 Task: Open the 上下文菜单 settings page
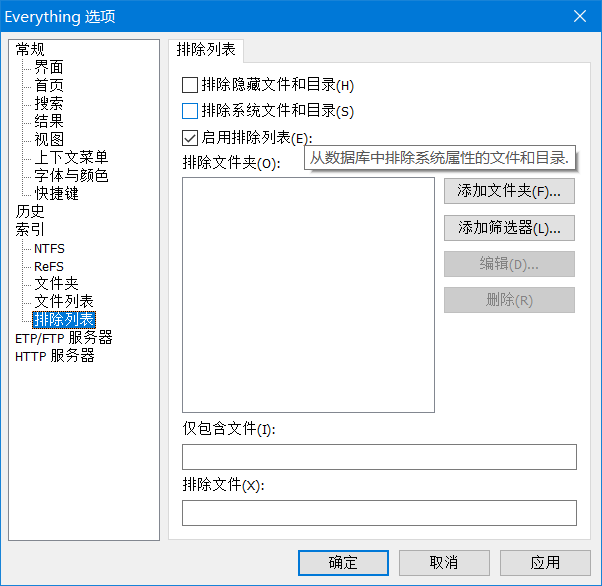[x=71, y=157]
